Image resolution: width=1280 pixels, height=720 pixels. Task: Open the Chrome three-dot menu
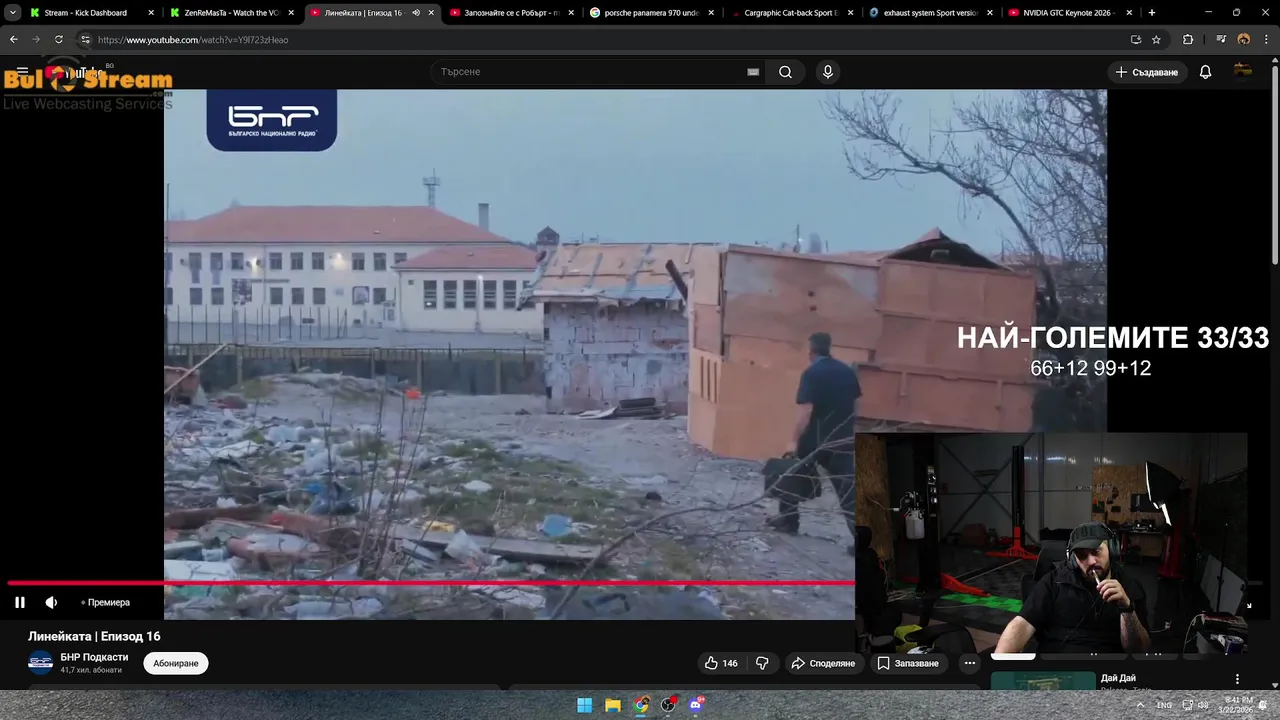1266,40
